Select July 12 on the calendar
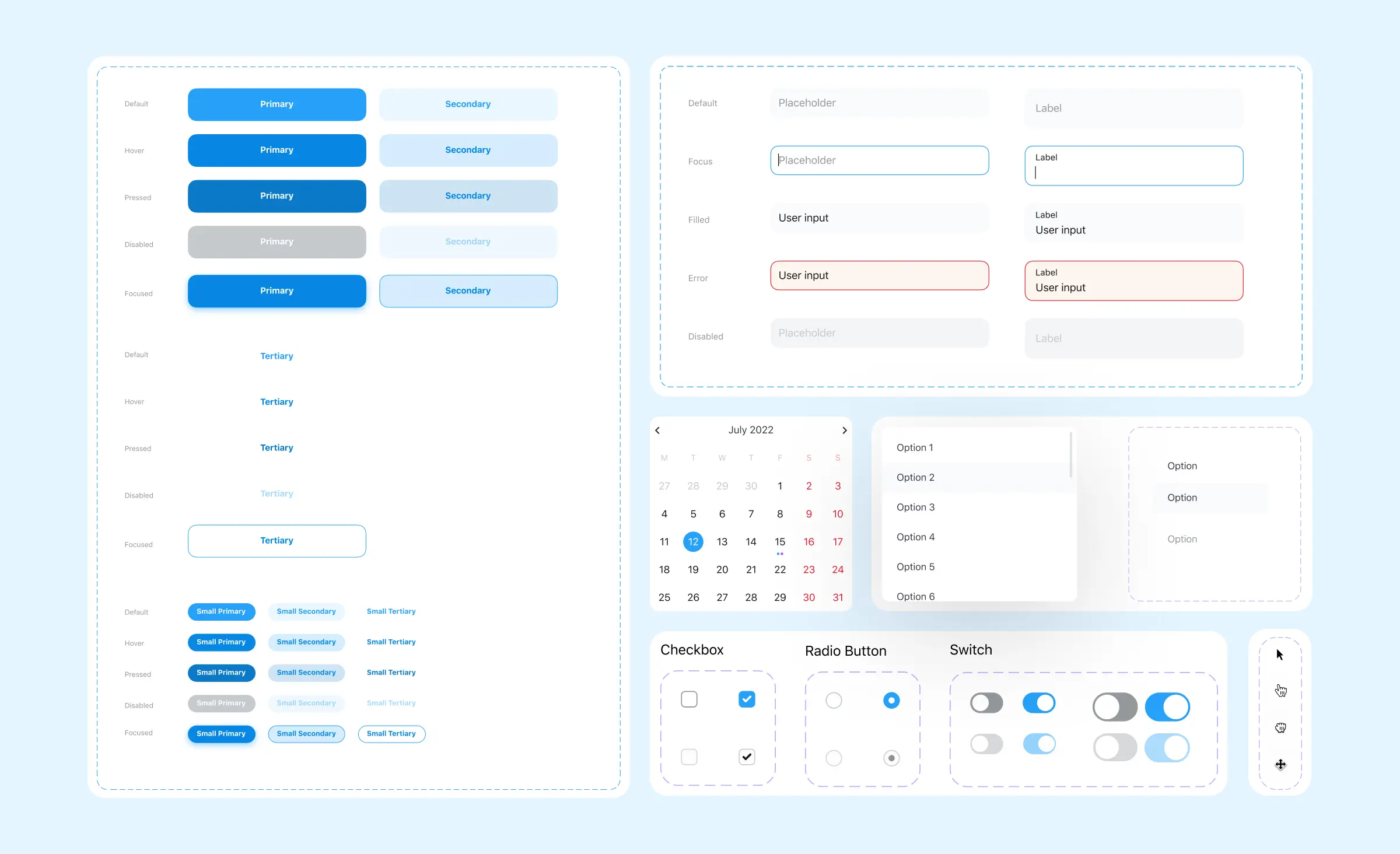 693,540
